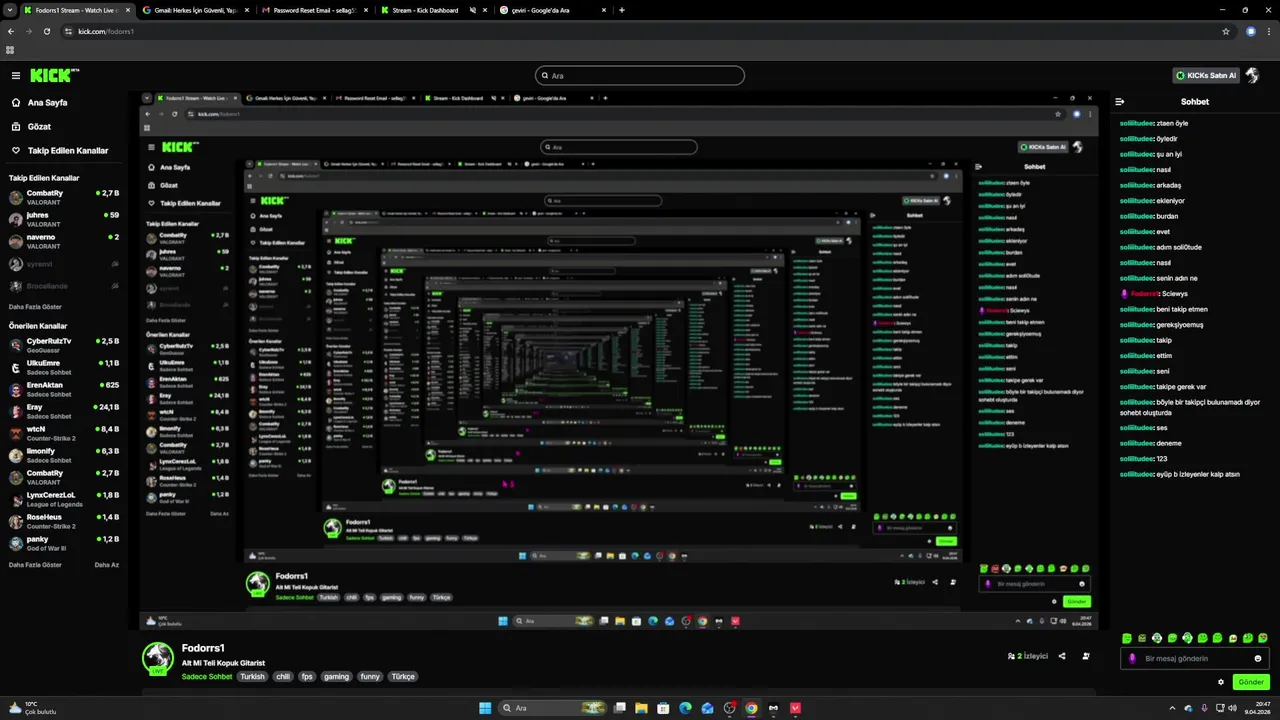This screenshot has width=1280, height=720.
Task: Click the outermost KICK logo in the header
Action: [x=52, y=75]
